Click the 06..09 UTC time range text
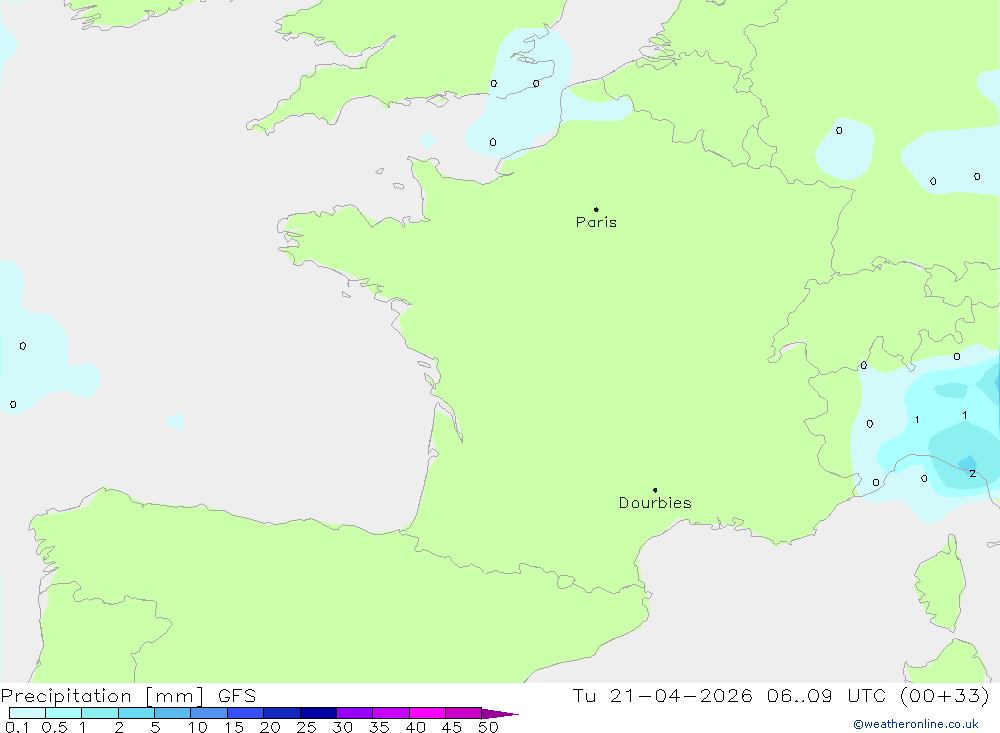Image resolution: width=1000 pixels, height=733 pixels. click(827, 696)
